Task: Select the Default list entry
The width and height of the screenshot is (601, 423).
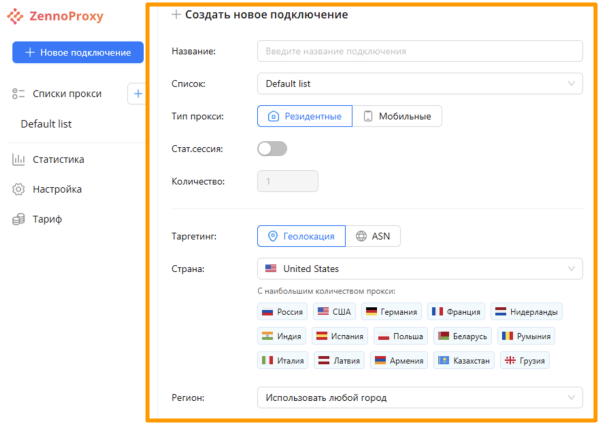Action: [x=46, y=124]
